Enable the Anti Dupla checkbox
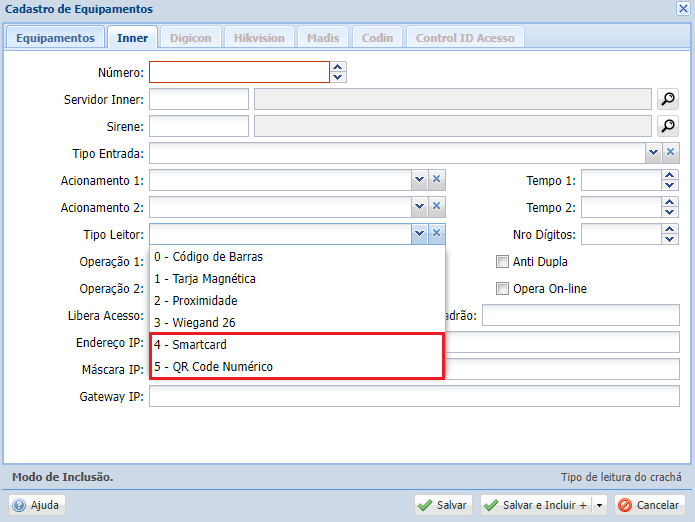 tap(502, 261)
